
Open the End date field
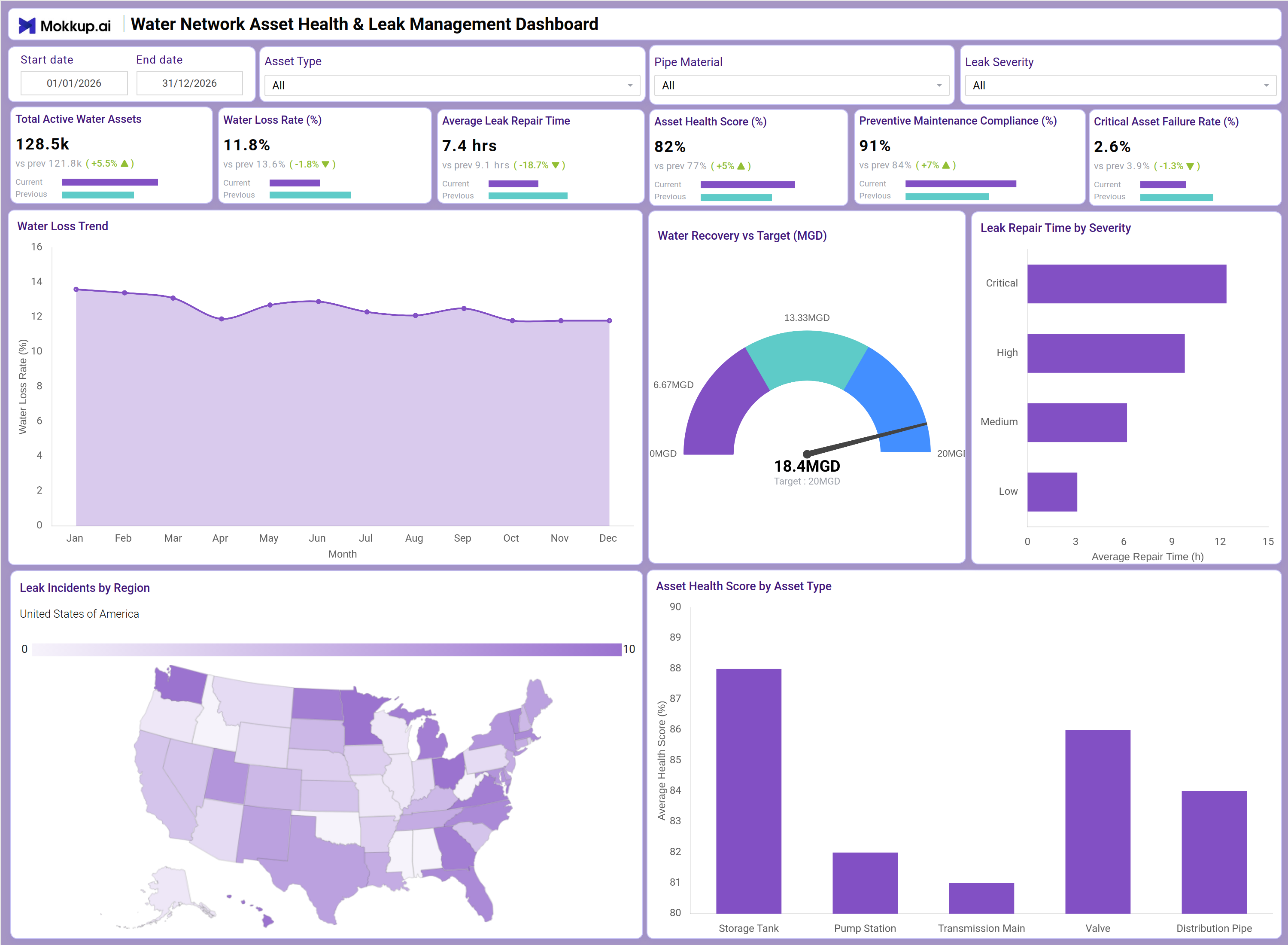[189, 83]
